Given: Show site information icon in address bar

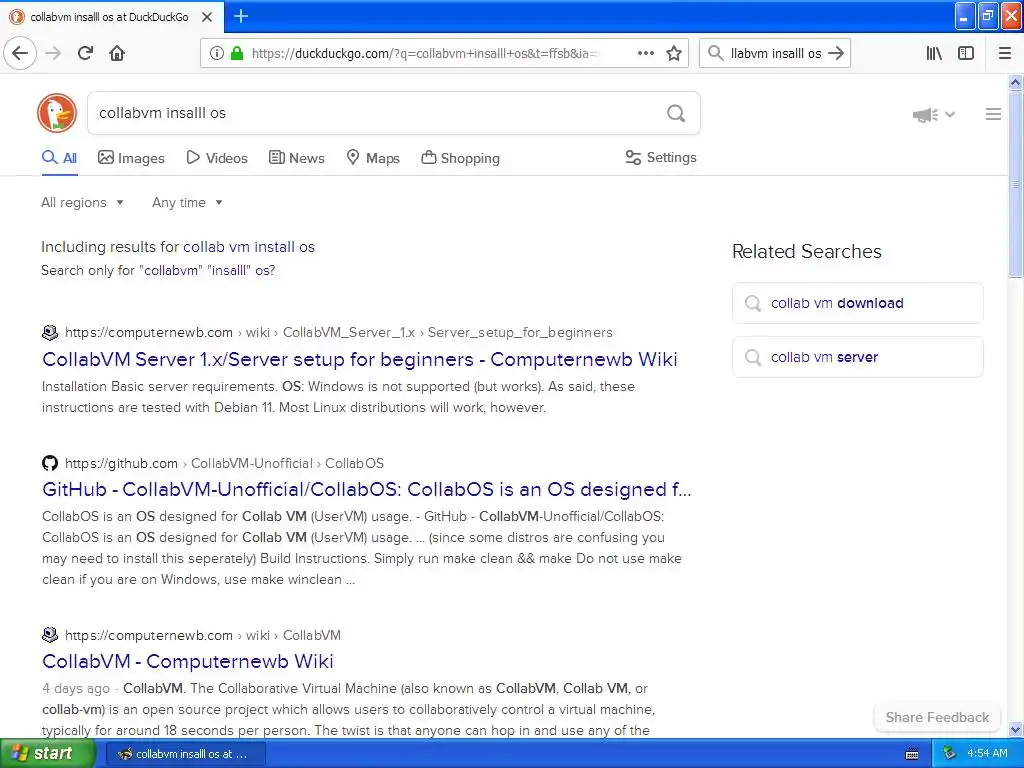Looking at the screenshot, I should point(216,53).
